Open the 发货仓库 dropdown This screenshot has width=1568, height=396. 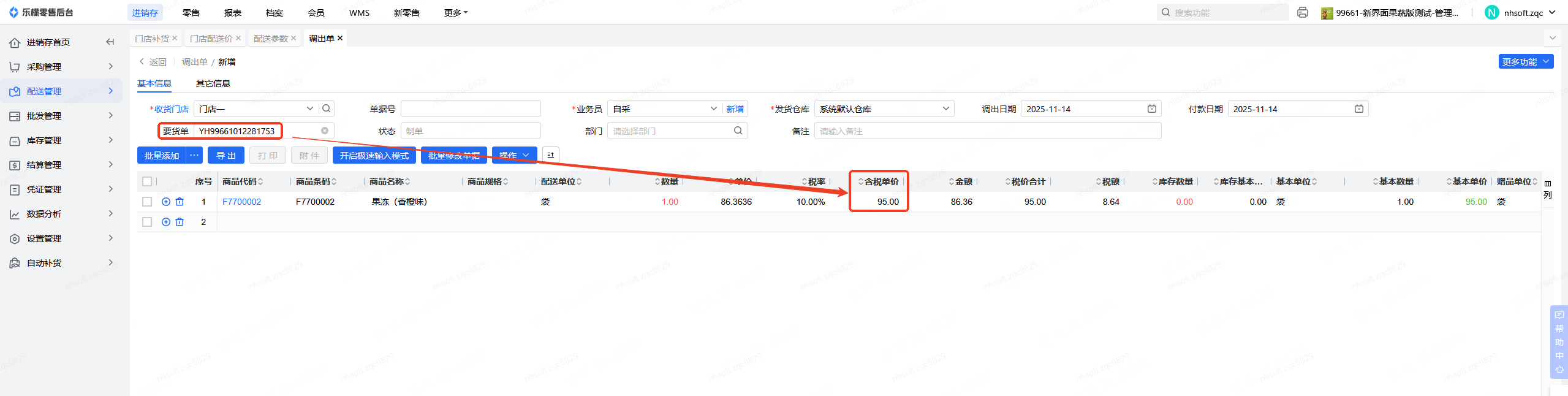884,109
